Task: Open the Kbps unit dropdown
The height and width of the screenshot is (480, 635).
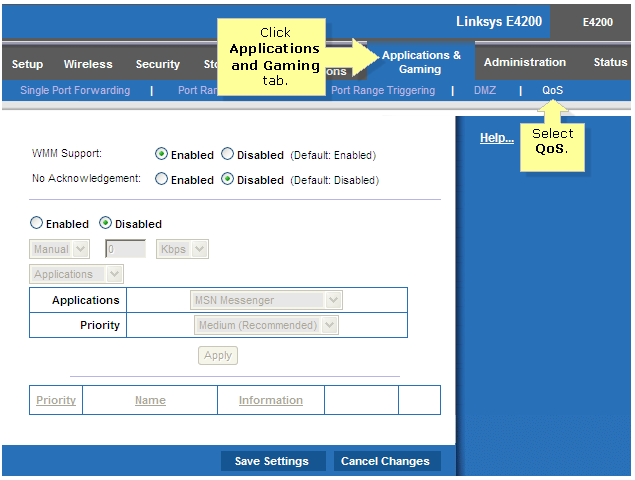Action: pyautogui.click(x=182, y=249)
